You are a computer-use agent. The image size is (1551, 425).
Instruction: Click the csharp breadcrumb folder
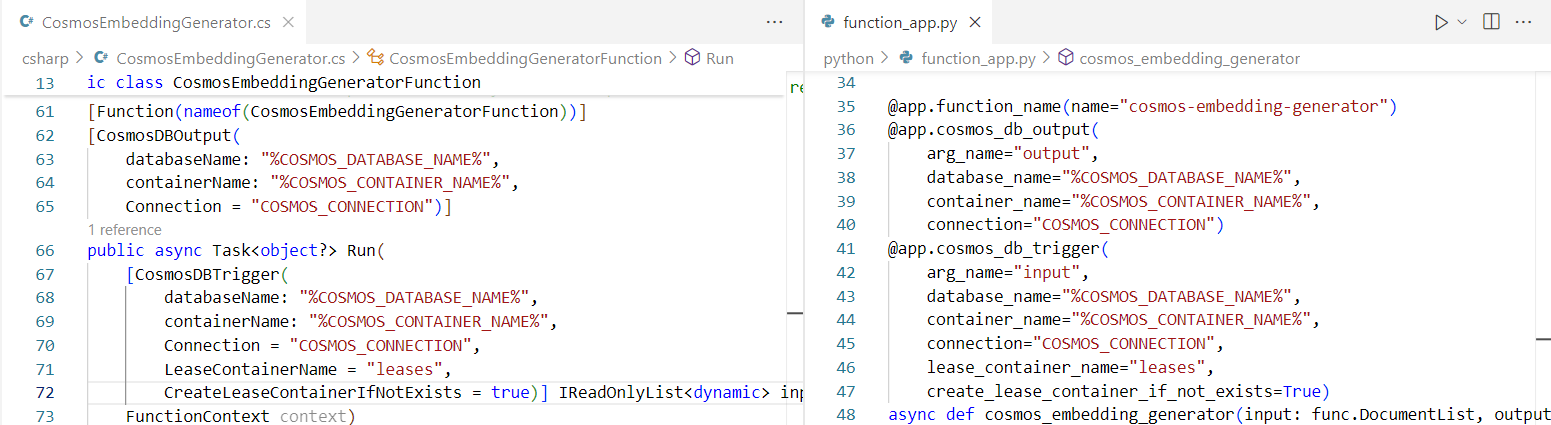(45, 58)
